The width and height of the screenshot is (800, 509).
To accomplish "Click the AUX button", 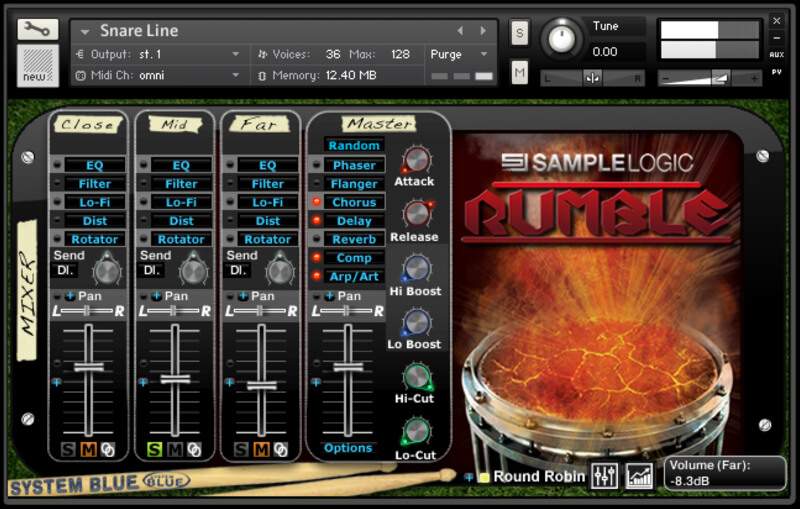I will tap(777, 55).
